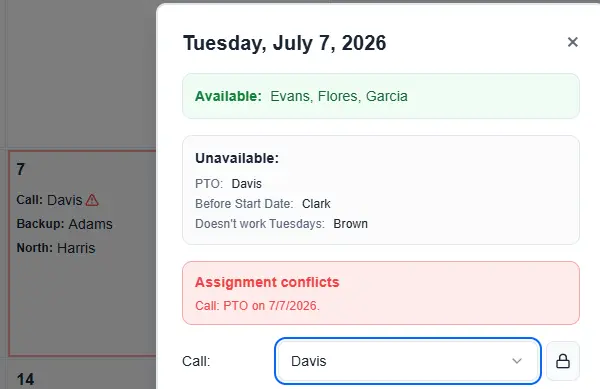Click Before Start Date: Clark entry
This screenshot has height=389, width=600.
pos(263,204)
